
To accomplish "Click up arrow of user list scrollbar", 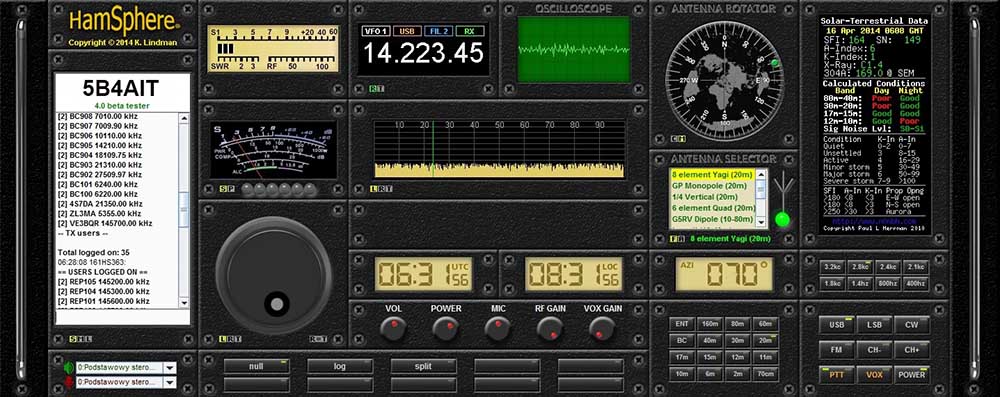I will (x=184, y=118).
